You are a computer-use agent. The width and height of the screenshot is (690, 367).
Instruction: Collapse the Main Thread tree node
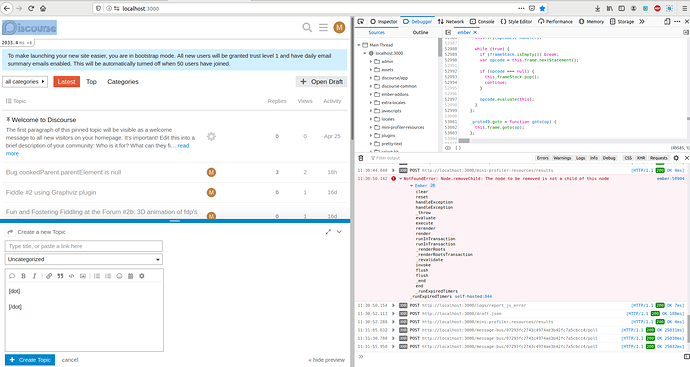click(359, 45)
